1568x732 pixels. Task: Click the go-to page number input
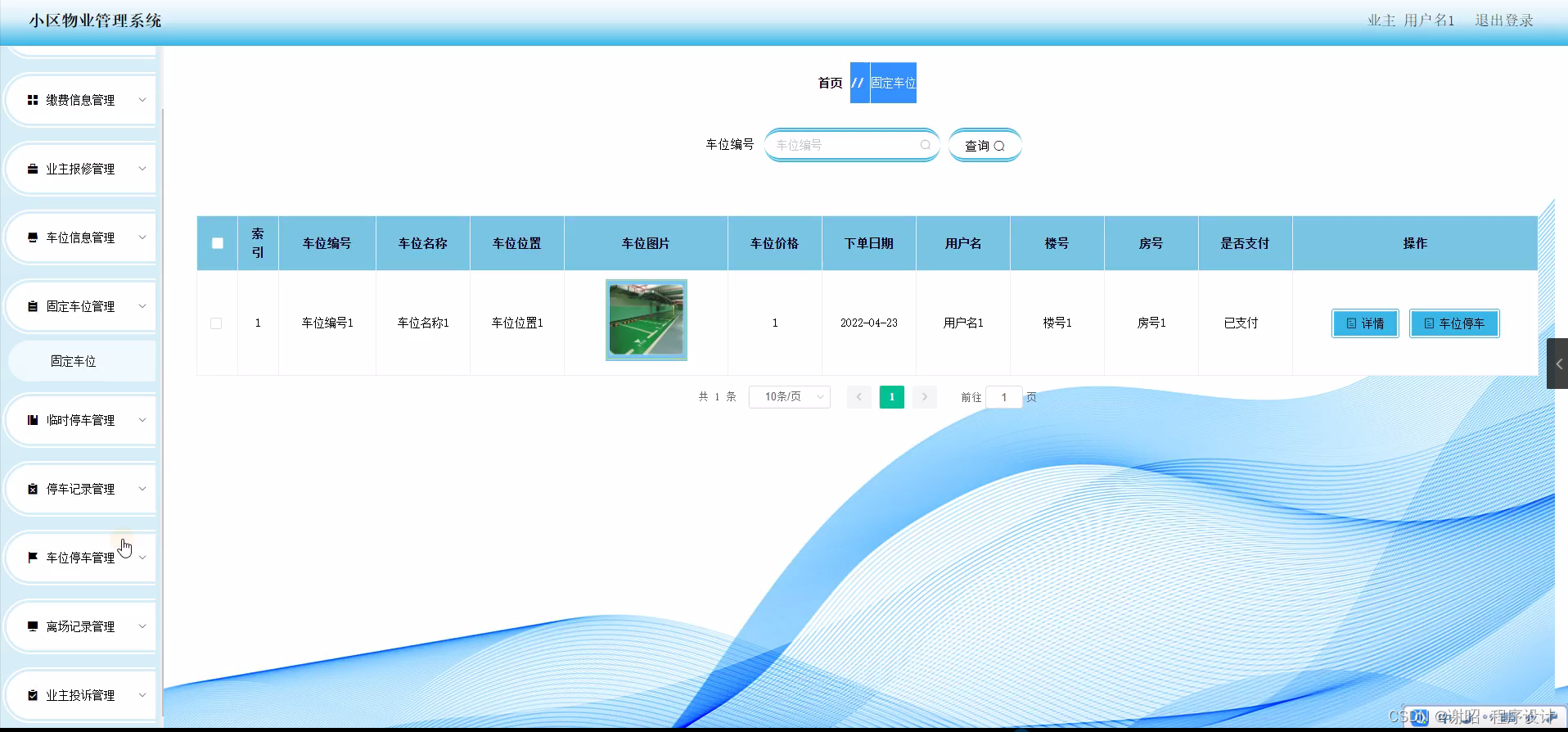1004,397
